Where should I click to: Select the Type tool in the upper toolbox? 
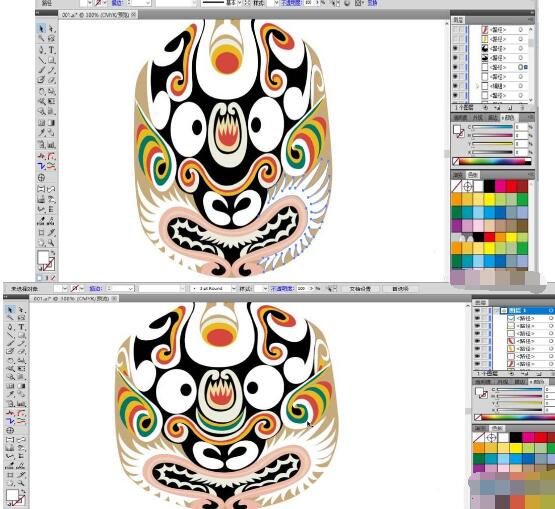coord(52,50)
